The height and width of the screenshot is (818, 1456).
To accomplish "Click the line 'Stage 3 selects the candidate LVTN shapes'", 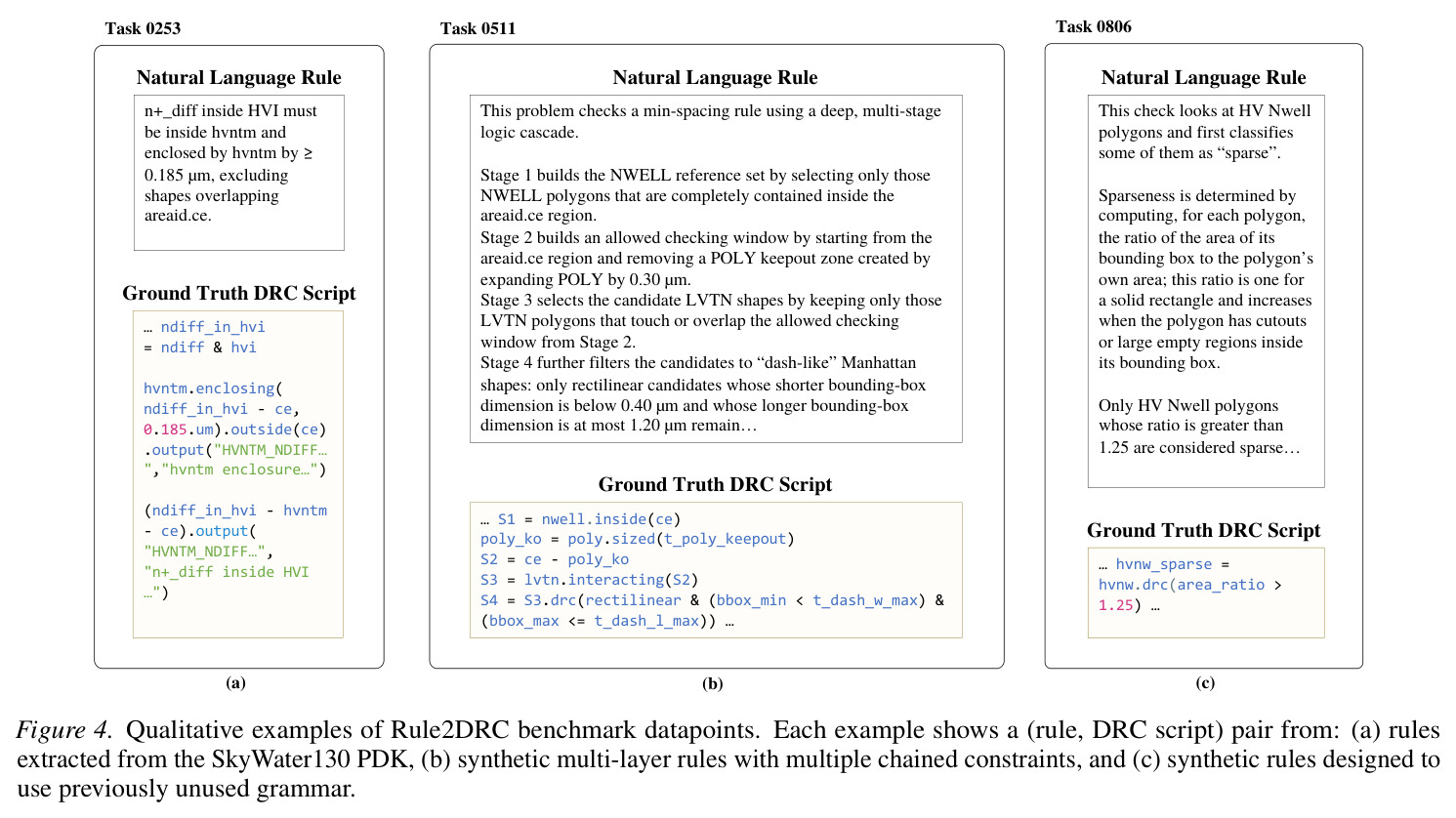I will (711, 300).
